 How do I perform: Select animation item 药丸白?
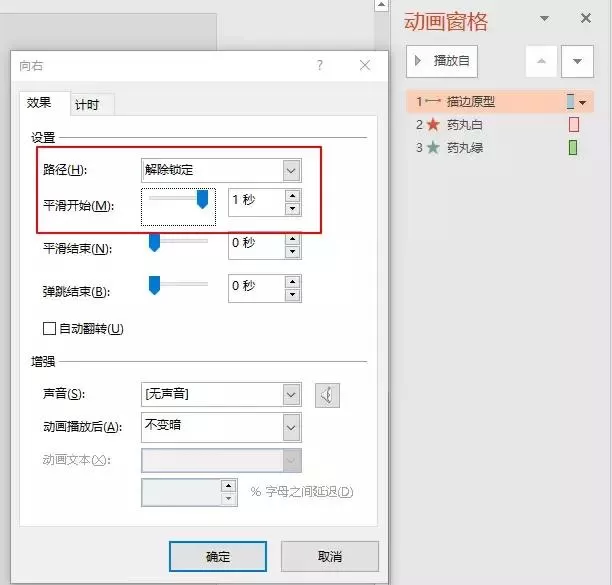pos(500,125)
